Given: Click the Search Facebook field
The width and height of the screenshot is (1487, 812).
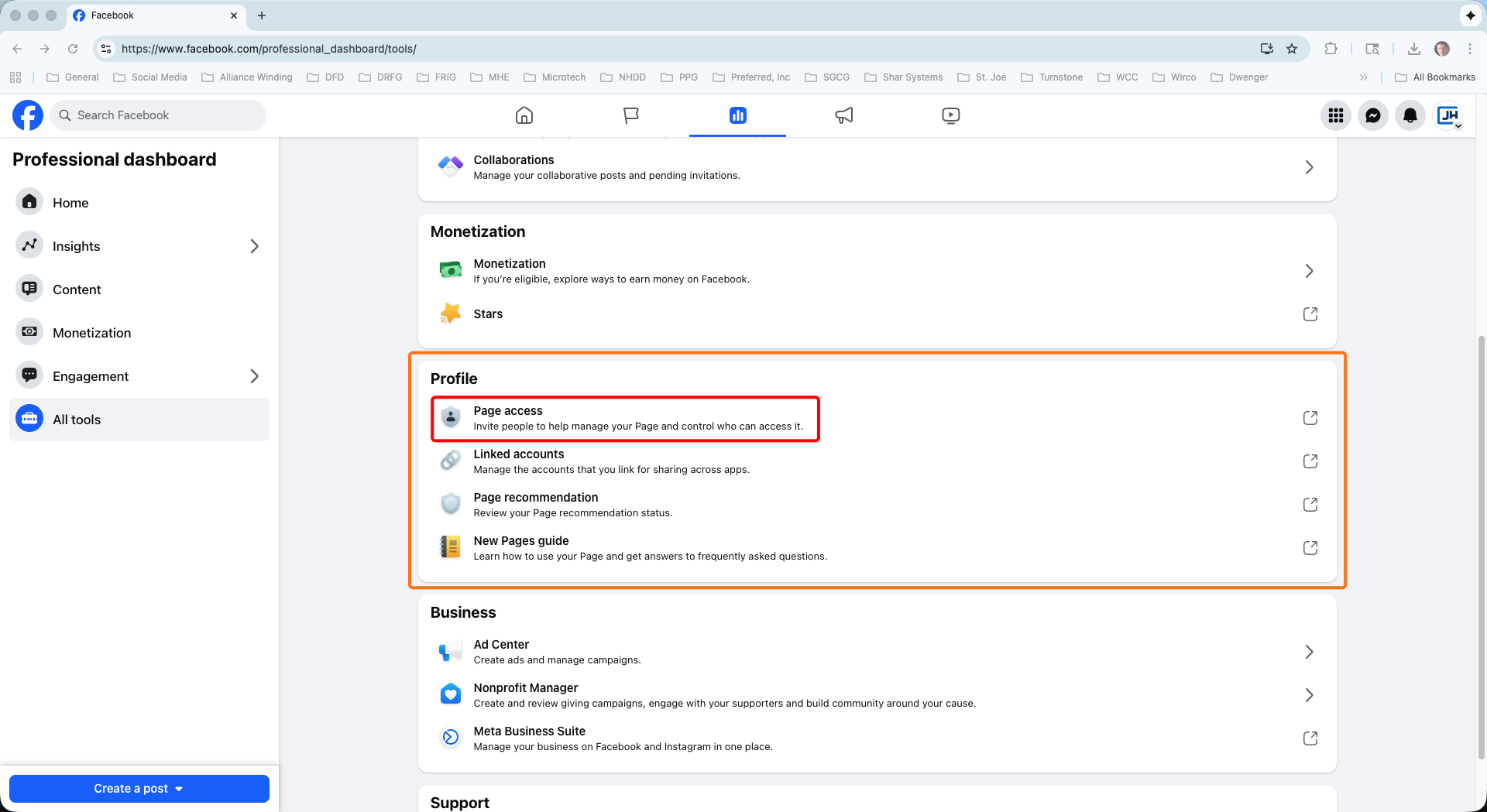Looking at the screenshot, I should click(158, 115).
